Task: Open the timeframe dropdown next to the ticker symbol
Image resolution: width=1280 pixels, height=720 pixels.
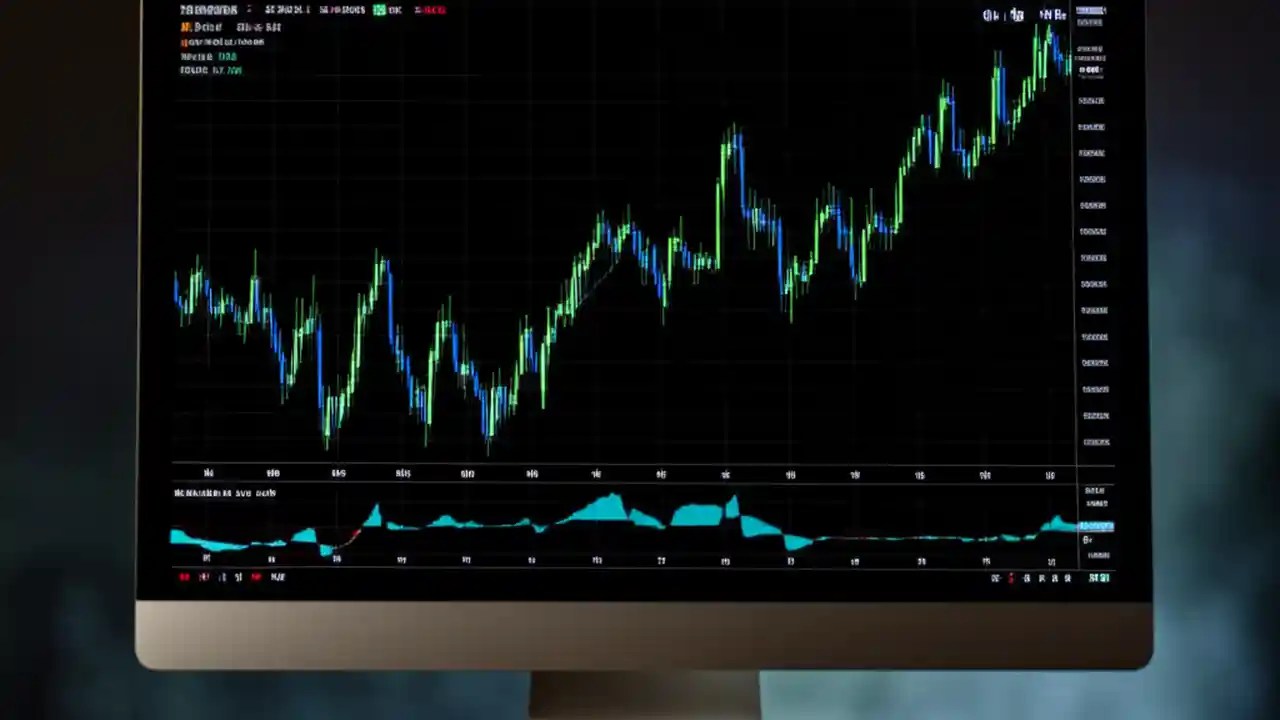Action: [248, 10]
